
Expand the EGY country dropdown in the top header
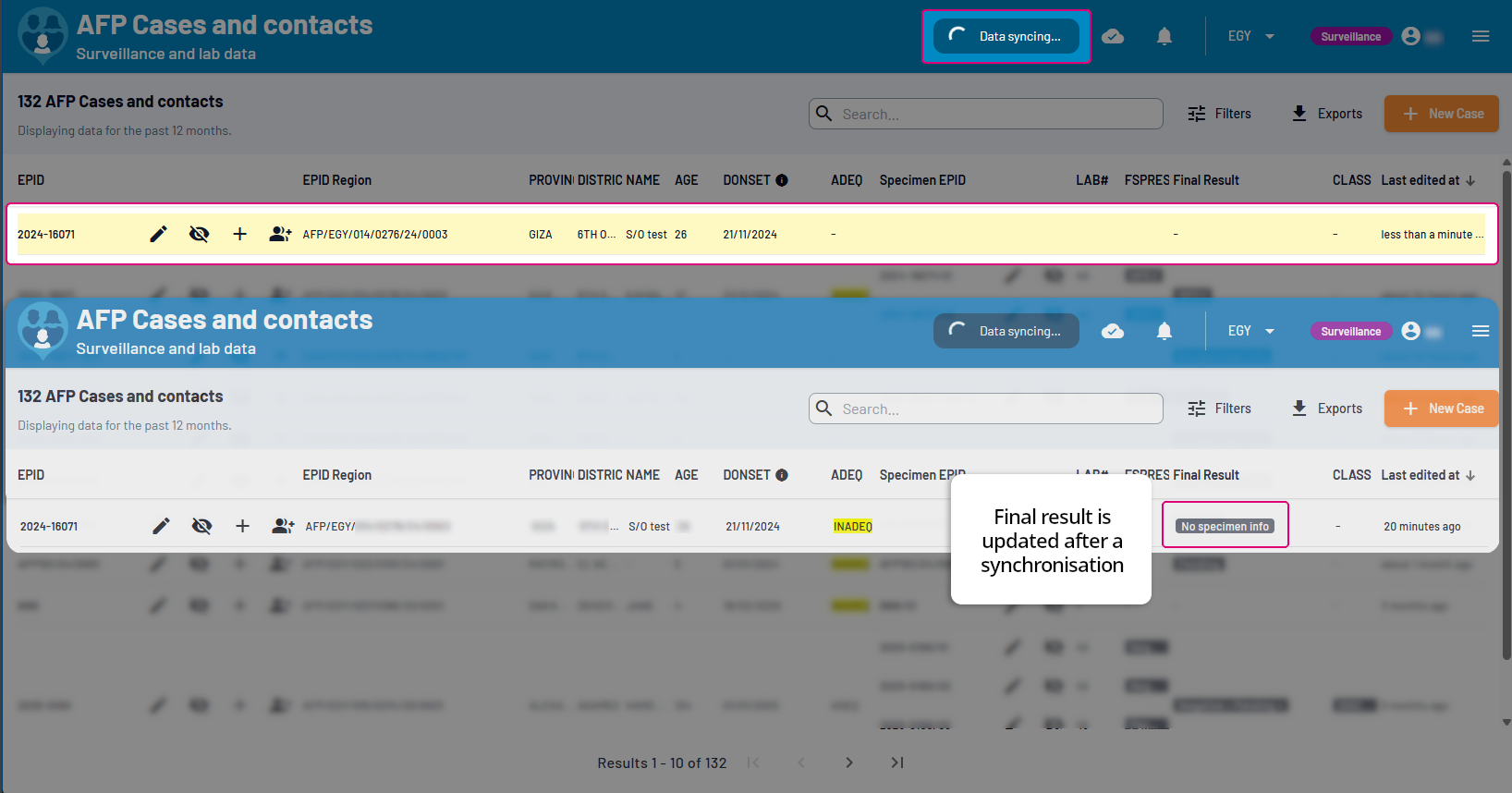coord(1250,36)
